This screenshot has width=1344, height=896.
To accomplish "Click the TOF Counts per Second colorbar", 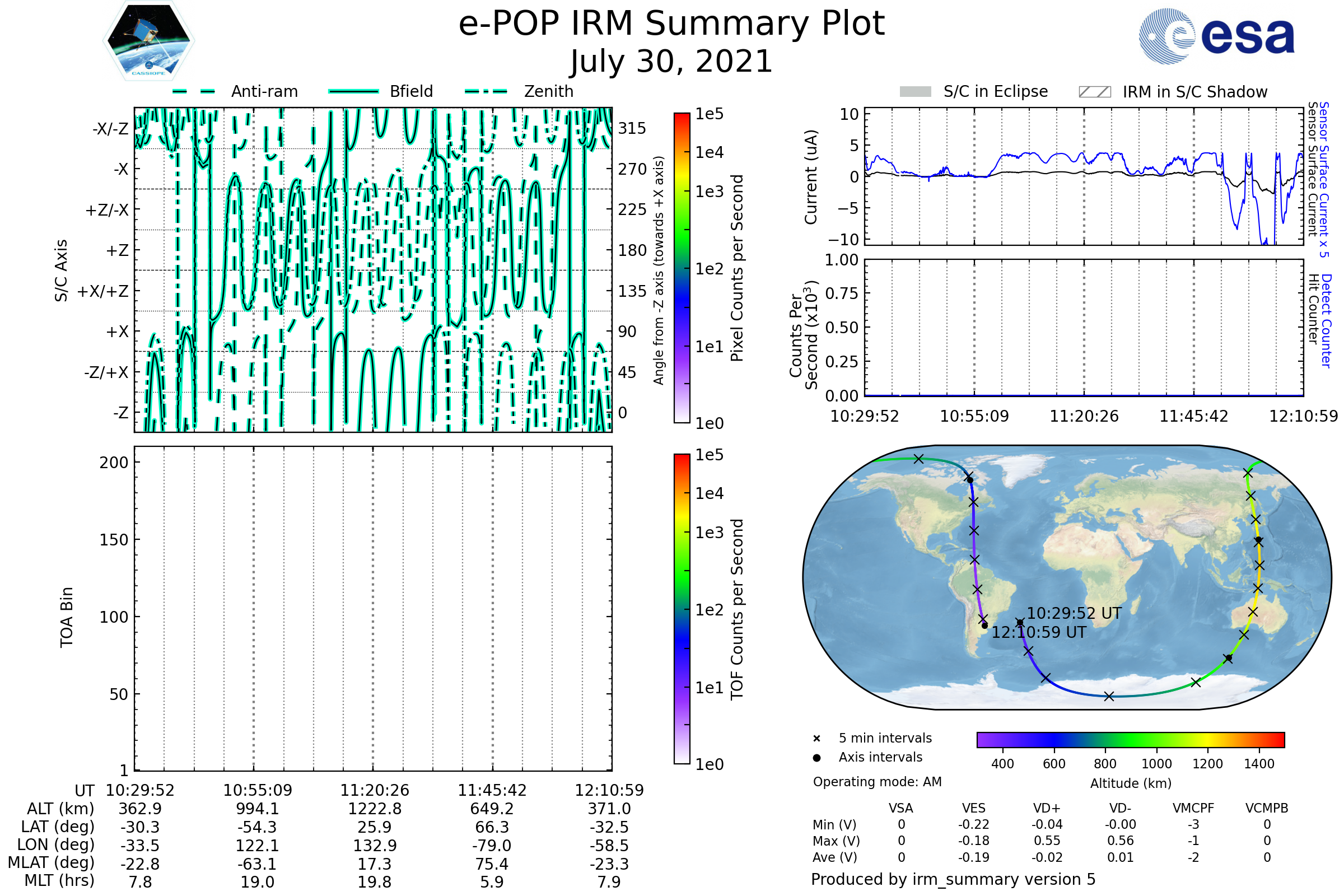I will (682, 609).
